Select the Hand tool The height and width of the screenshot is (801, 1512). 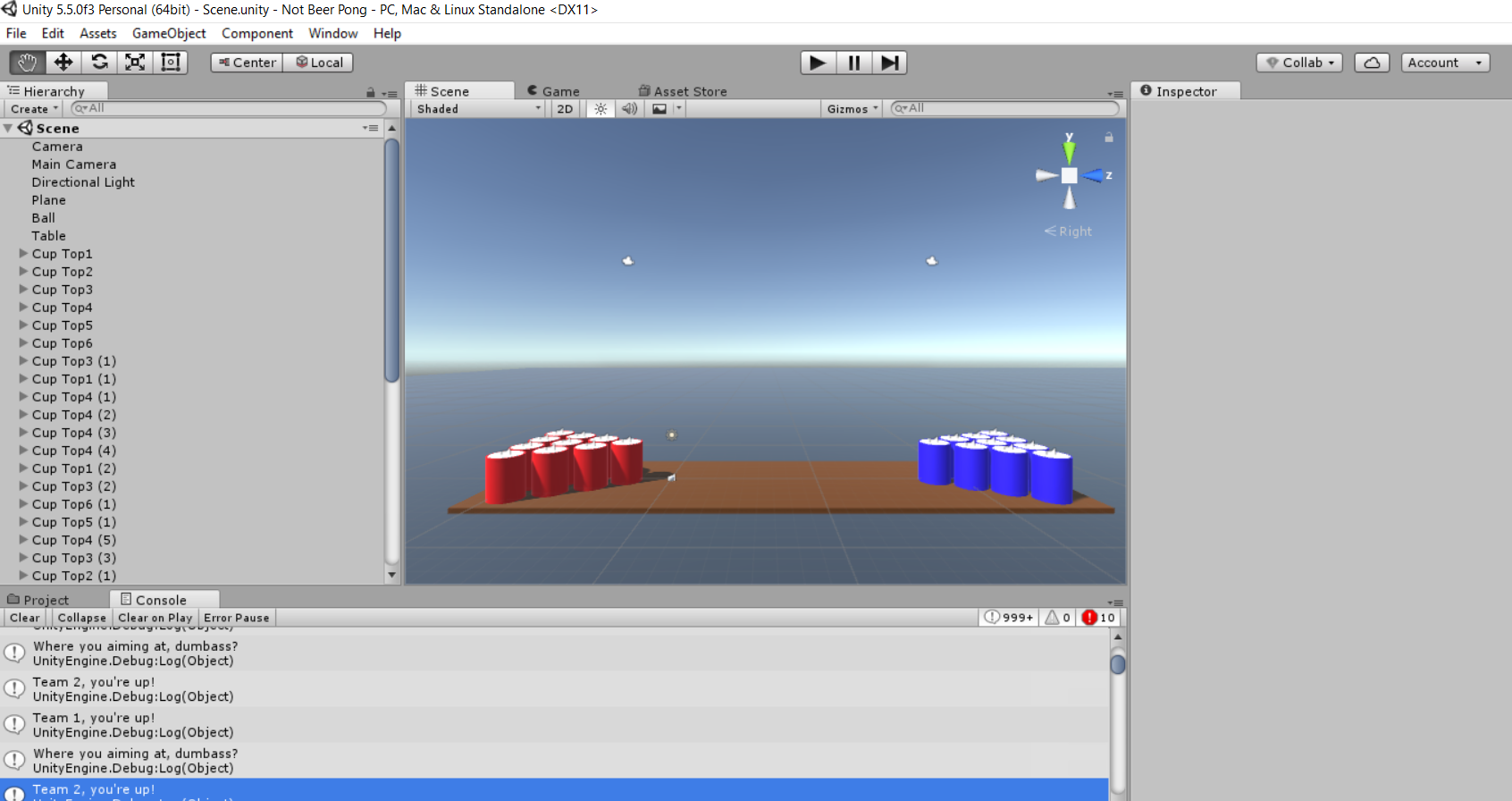pyautogui.click(x=28, y=63)
